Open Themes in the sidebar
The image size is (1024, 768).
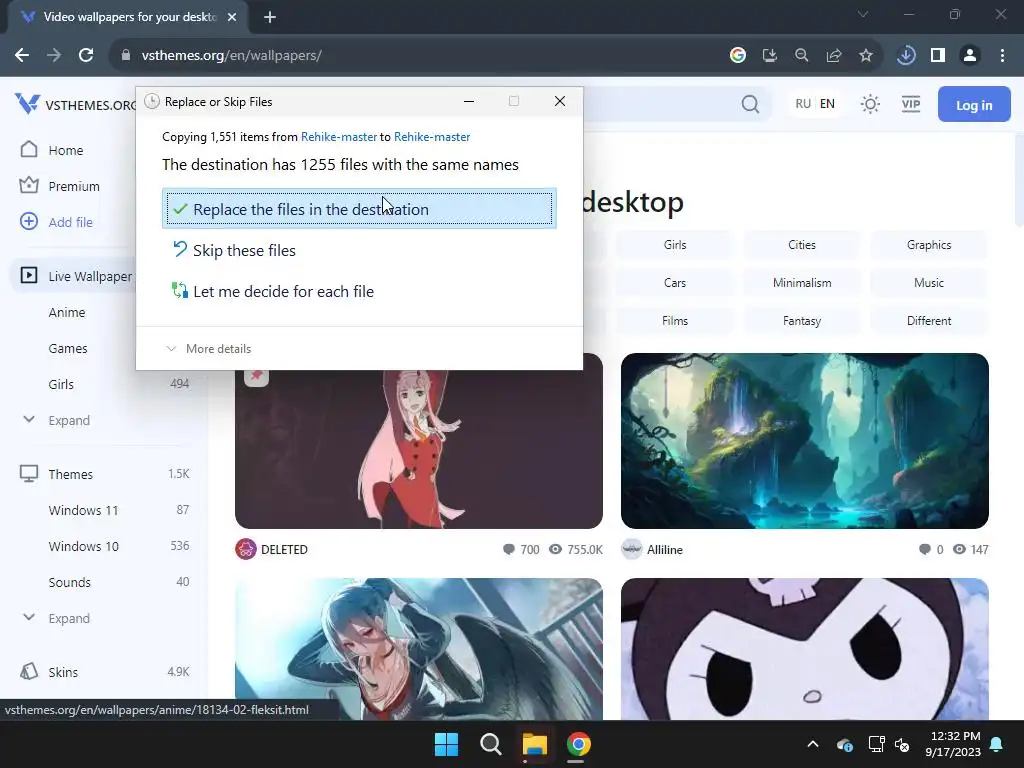[x=70, y=474]
